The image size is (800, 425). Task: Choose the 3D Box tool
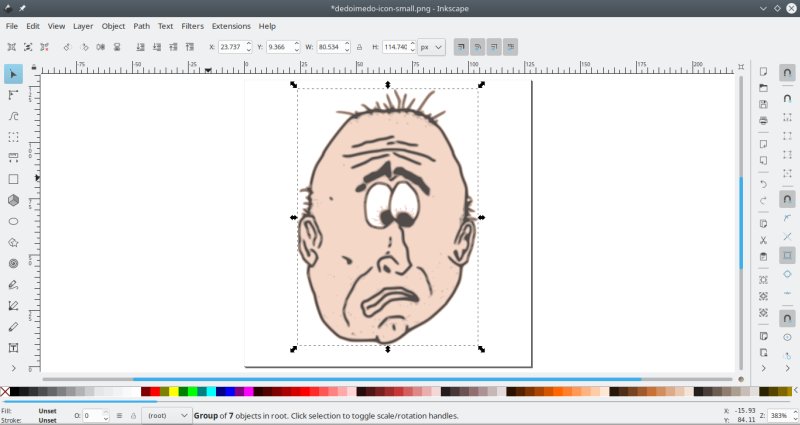coord(13,200)
